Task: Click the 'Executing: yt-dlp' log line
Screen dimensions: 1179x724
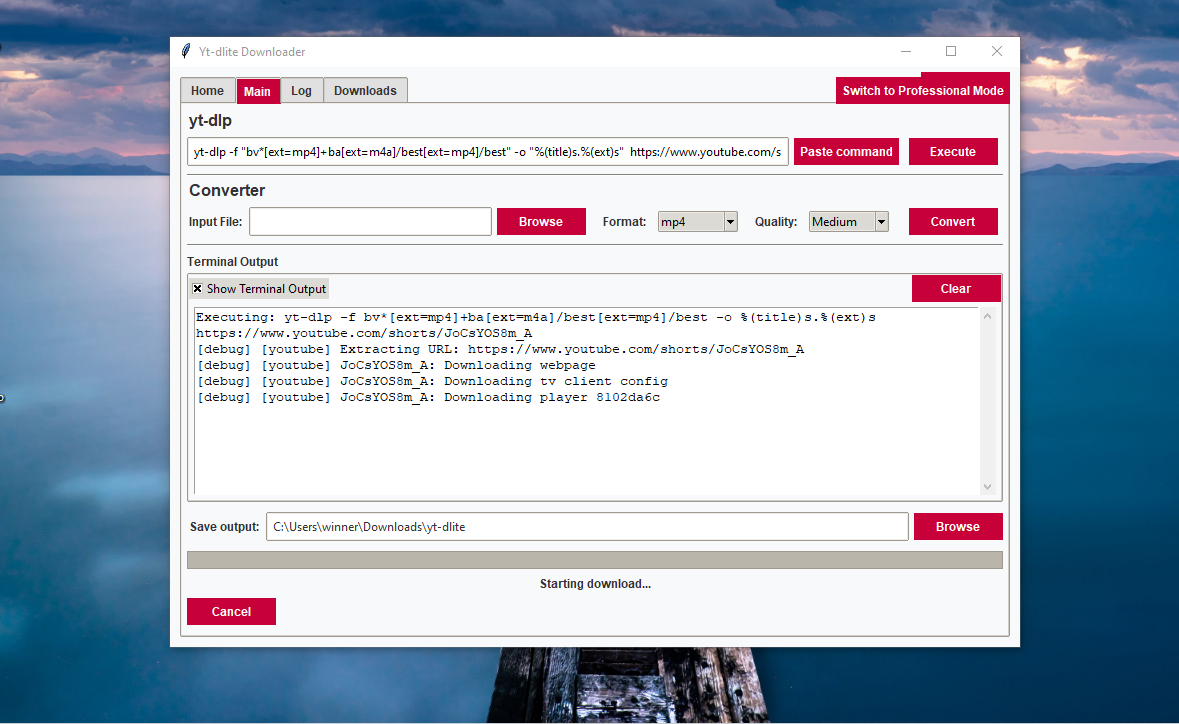Action: (536, 325)
